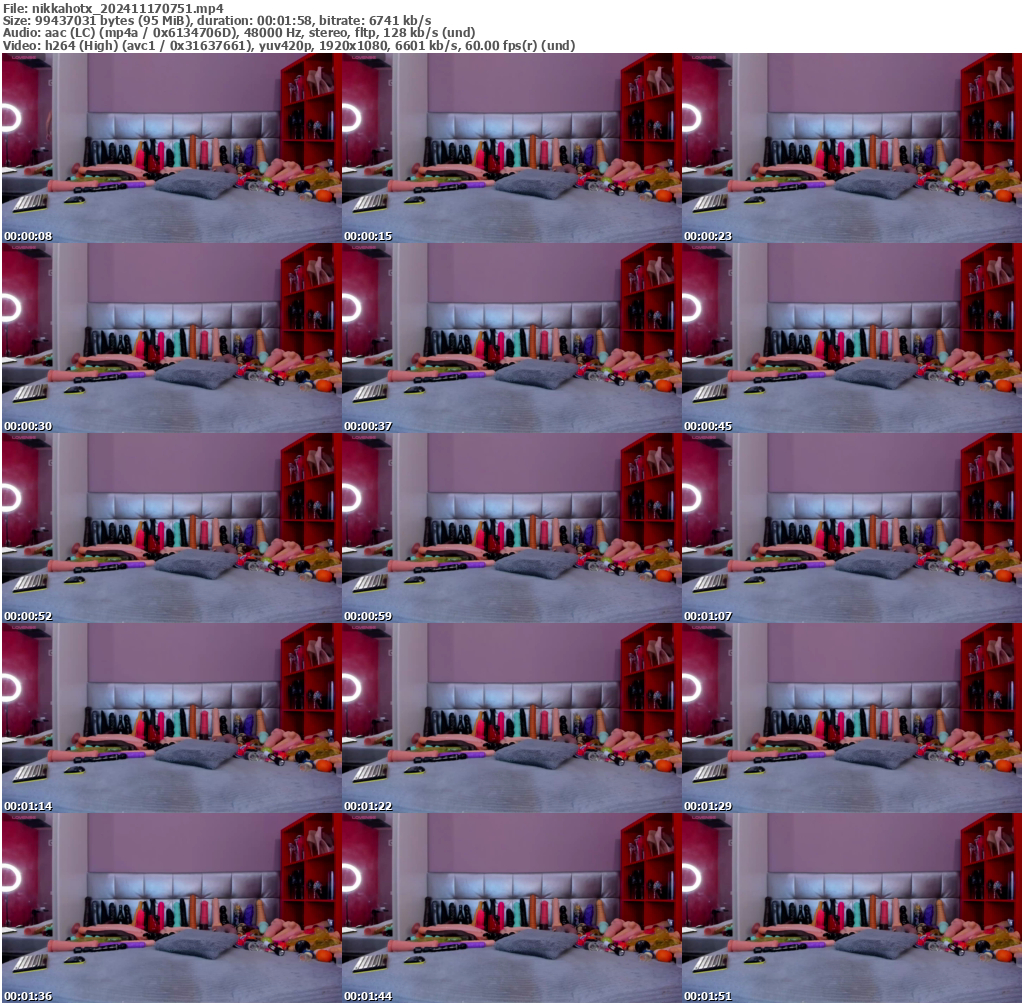Open the frame at 00:00:52
This screenshot has height=1003, width=1024.
pyautogui.click(x=171, y=528)
